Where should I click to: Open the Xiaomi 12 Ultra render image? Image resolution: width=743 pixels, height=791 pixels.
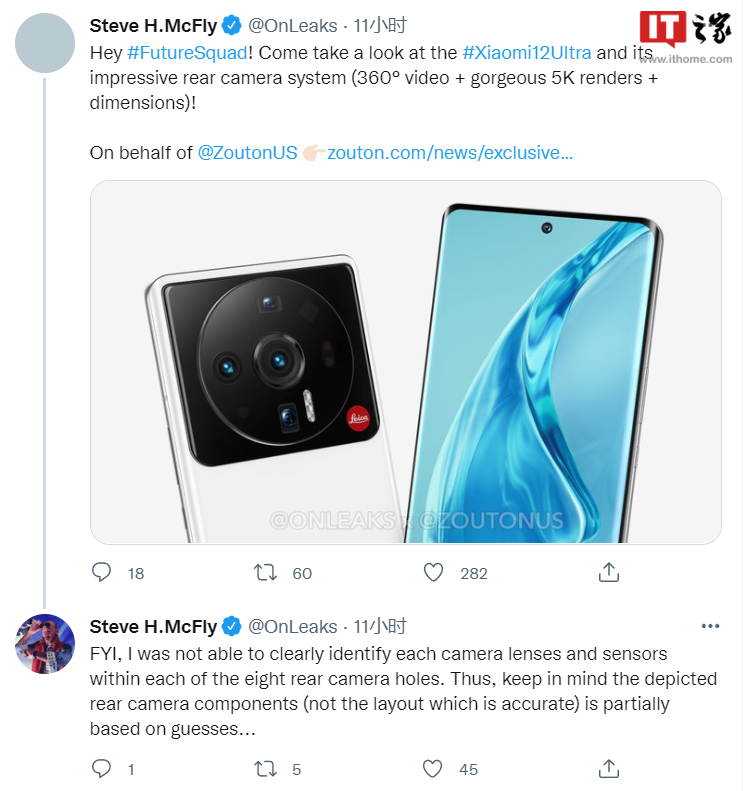coord(406,362)
